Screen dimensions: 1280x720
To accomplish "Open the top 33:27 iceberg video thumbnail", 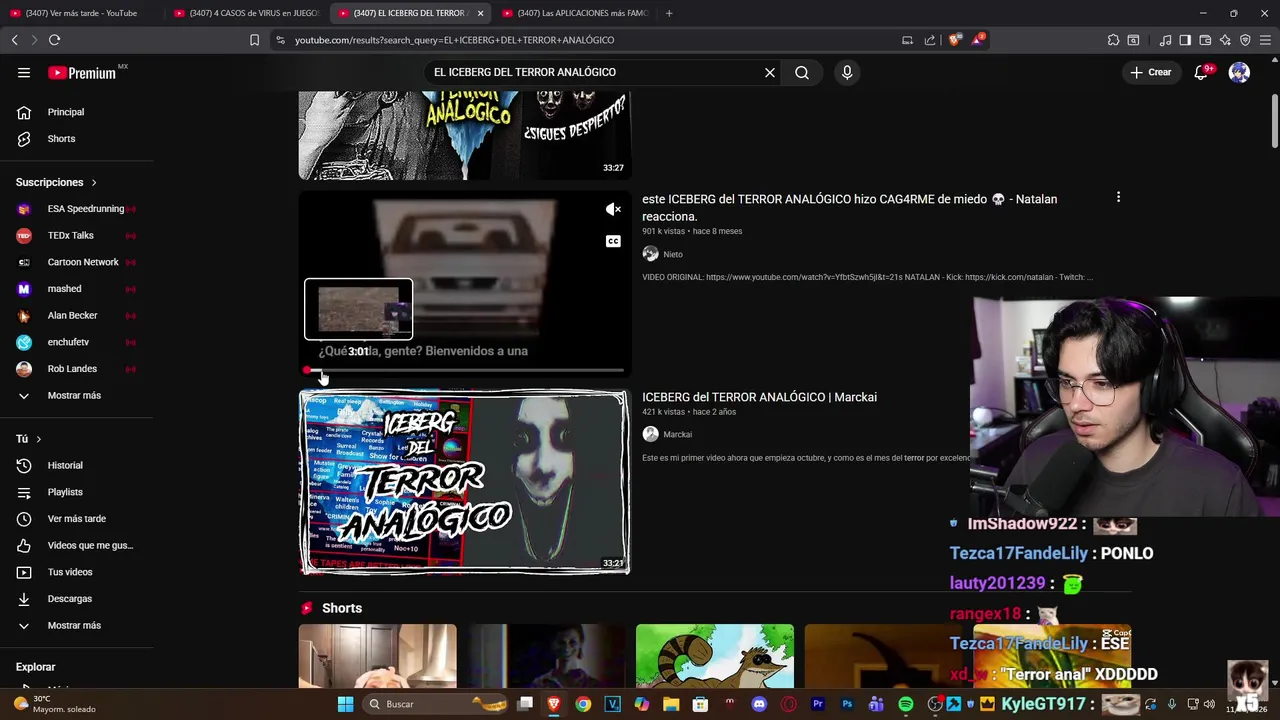I will tap(465, 135).
